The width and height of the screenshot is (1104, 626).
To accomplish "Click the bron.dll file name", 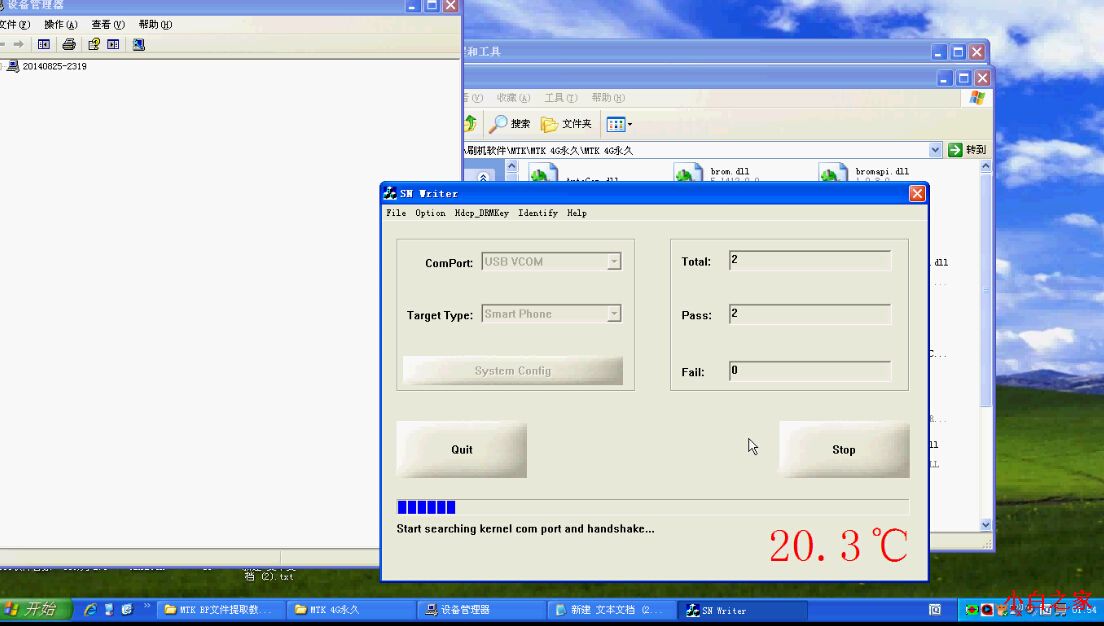I will 730,171.
